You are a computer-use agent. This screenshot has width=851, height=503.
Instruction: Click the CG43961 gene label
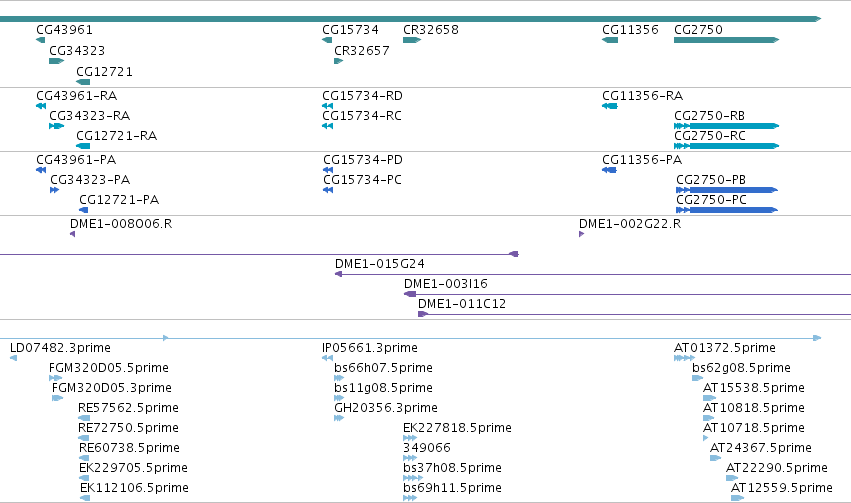64,30
